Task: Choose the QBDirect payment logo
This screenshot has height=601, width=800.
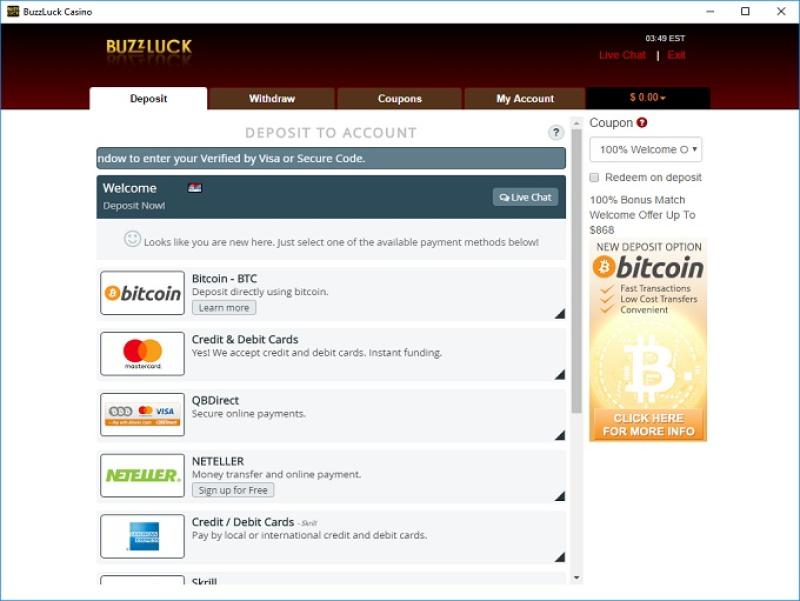Action: click(x=143, y=414)
